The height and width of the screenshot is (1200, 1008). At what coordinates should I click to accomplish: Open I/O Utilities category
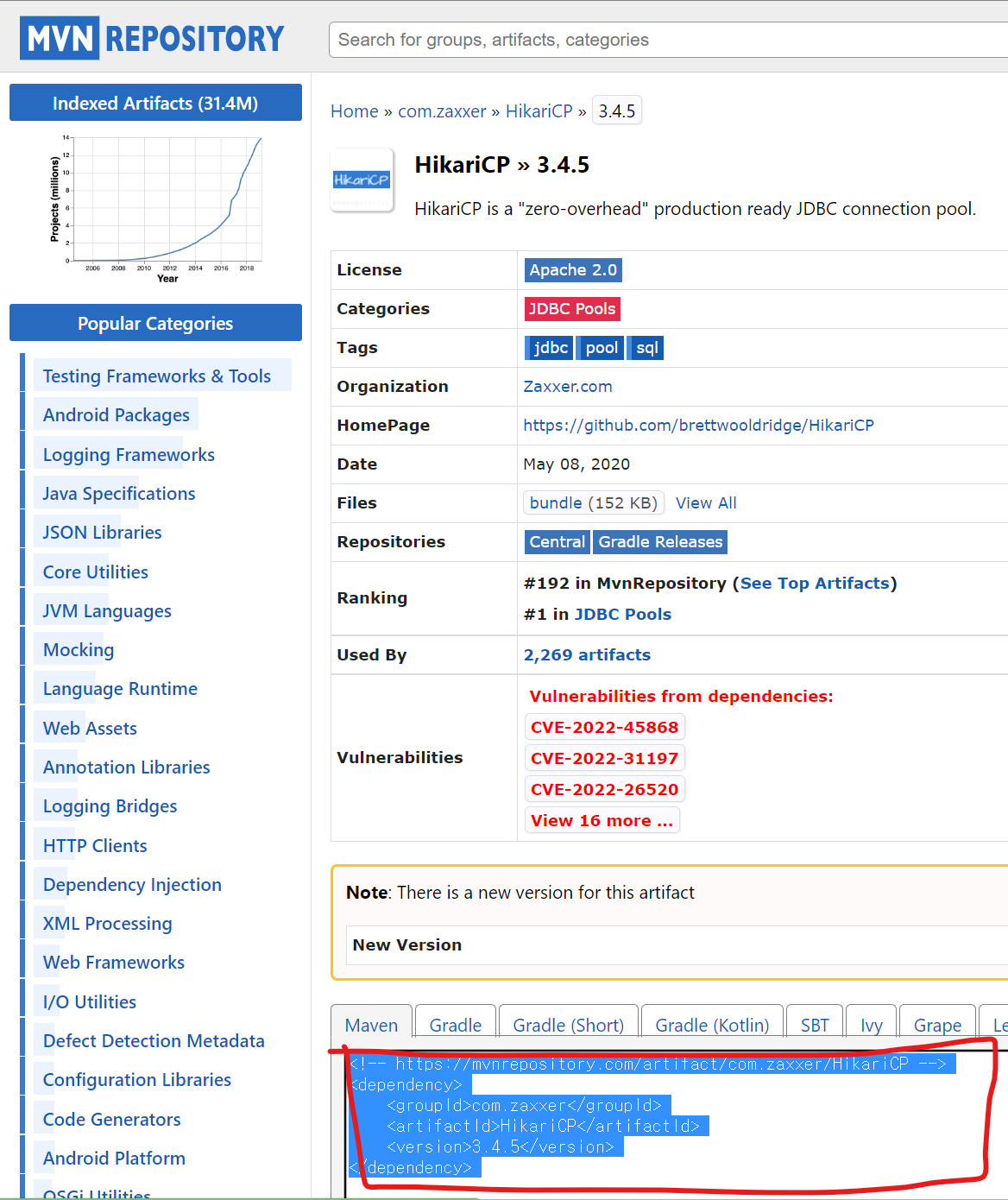(90, 1002)
